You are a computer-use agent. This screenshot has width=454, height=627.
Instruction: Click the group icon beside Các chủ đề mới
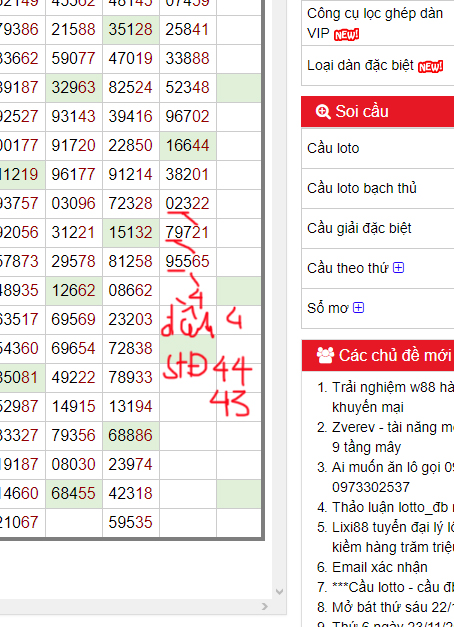coord(325,355)
